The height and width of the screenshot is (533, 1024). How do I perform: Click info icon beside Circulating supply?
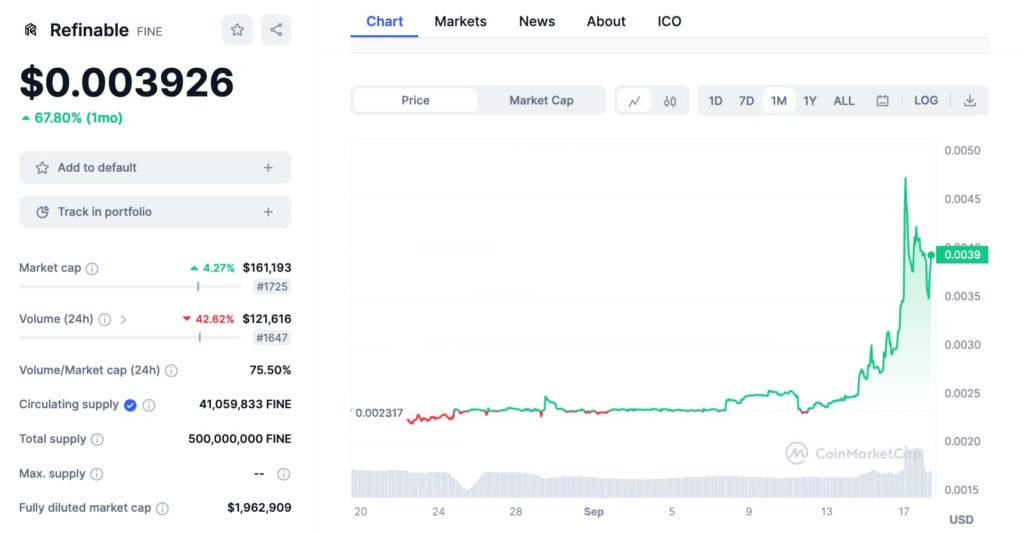coord(149,405)
